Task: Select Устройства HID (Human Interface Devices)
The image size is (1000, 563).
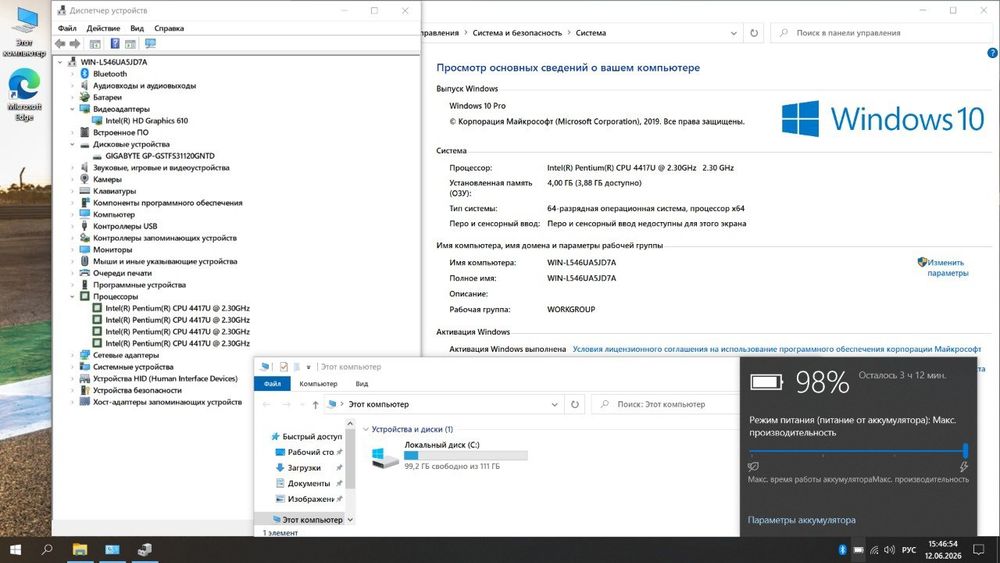Action: tap(165, 378)
